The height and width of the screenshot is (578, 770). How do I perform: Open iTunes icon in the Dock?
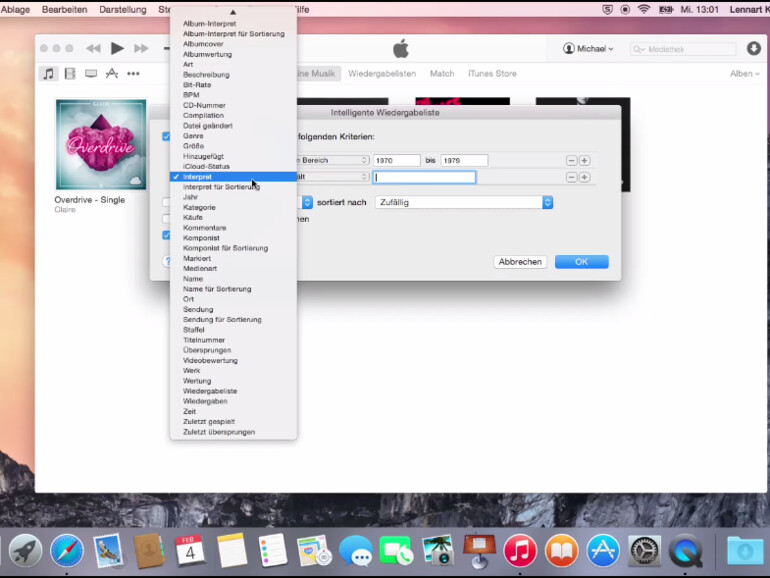coord(520,550)
